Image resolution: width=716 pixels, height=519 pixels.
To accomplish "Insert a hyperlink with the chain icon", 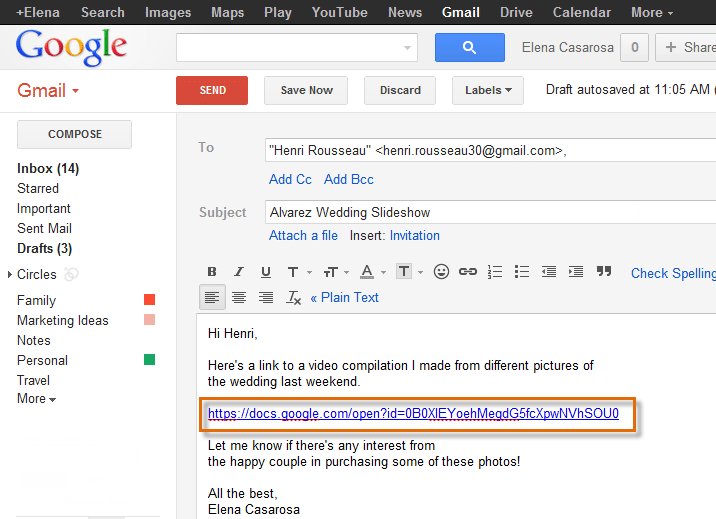I will coord(468,272).
